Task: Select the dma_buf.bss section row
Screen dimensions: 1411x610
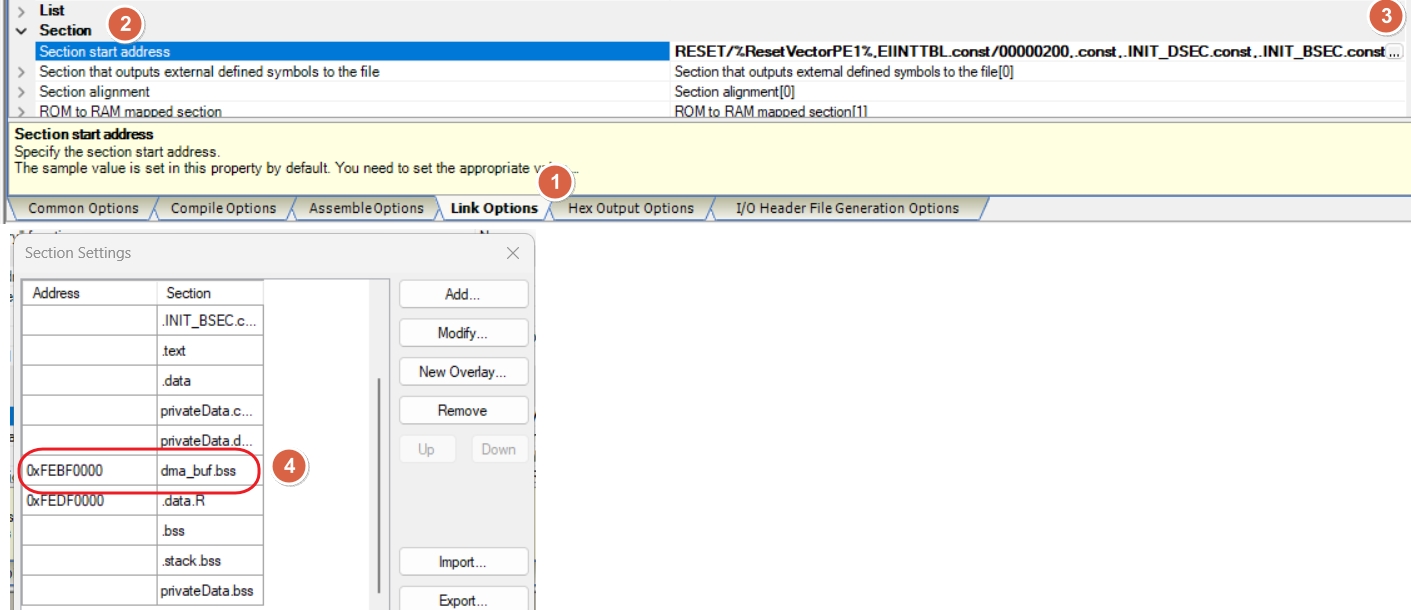Action: pyautogui.click(x=198, y=470)
